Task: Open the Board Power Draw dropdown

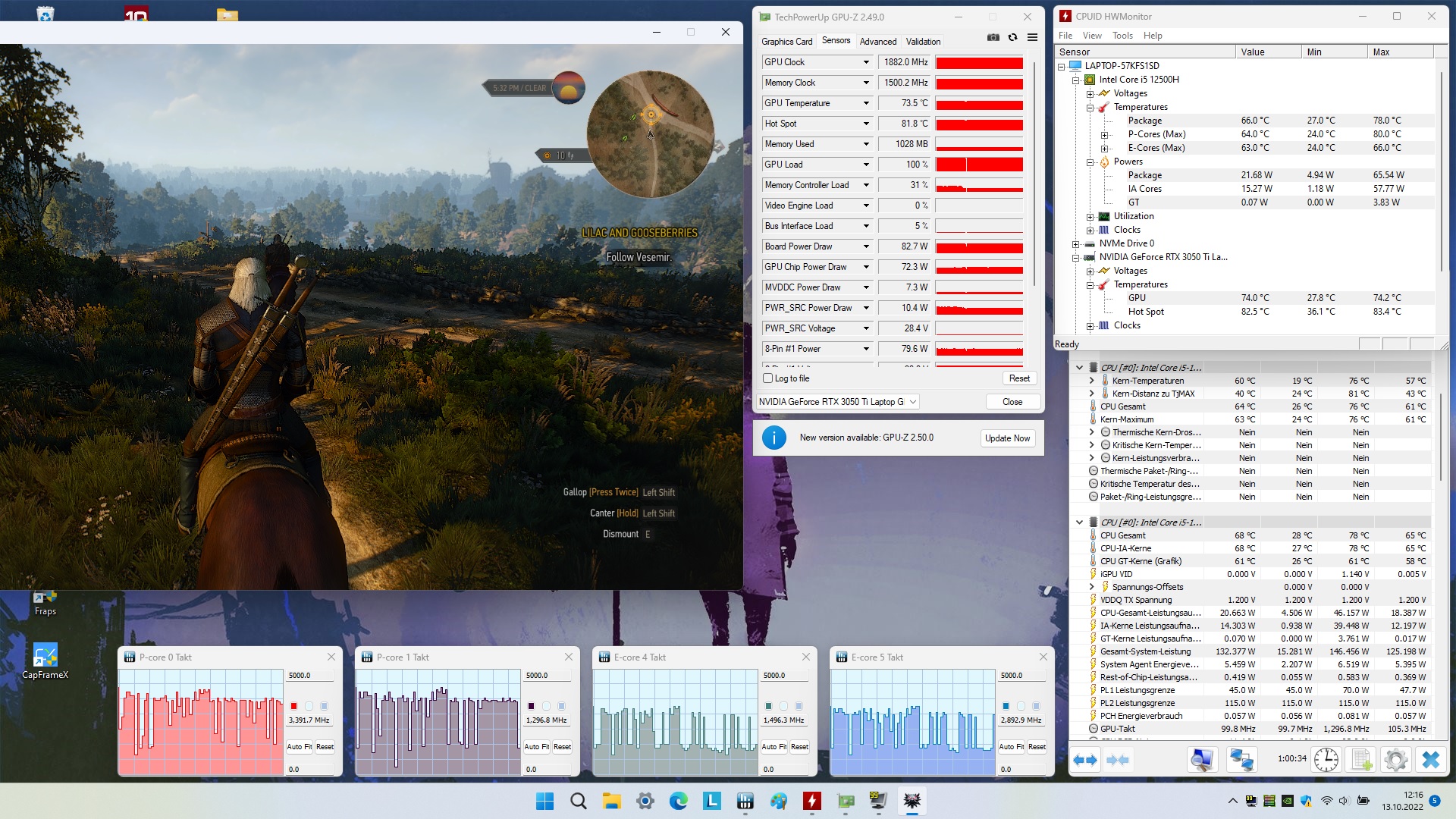Action: (866, 246)
